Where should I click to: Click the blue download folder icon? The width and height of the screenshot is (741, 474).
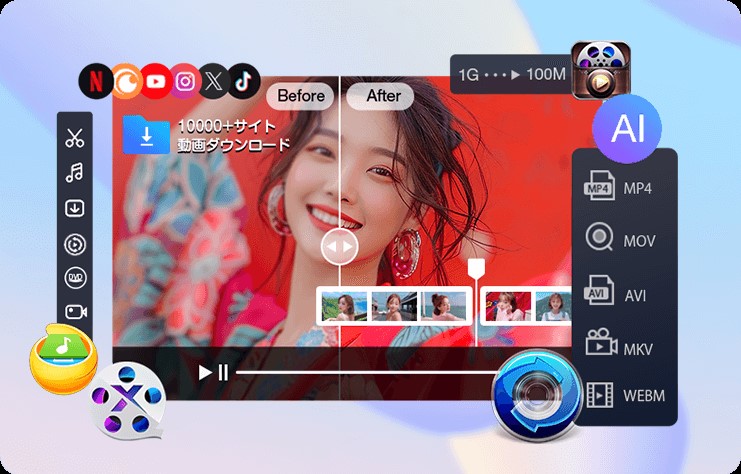146,135
